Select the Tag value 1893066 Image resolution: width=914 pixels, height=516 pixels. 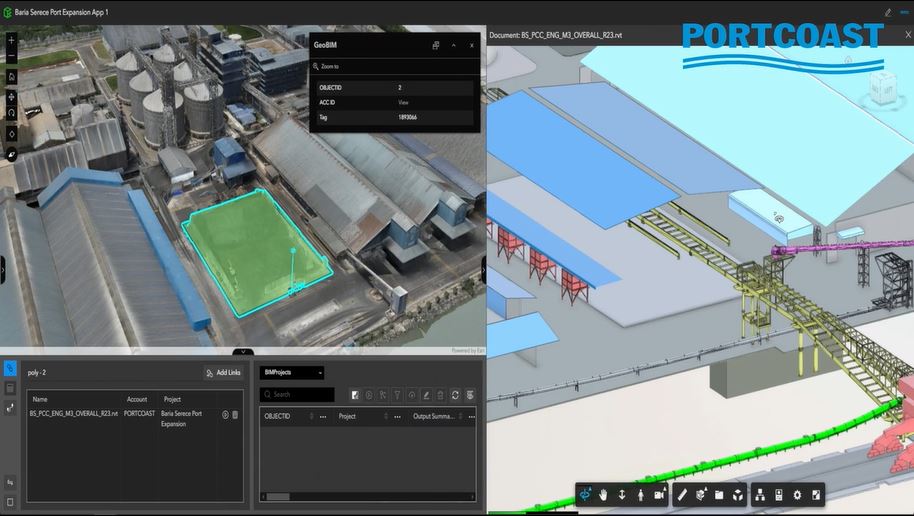407,117
